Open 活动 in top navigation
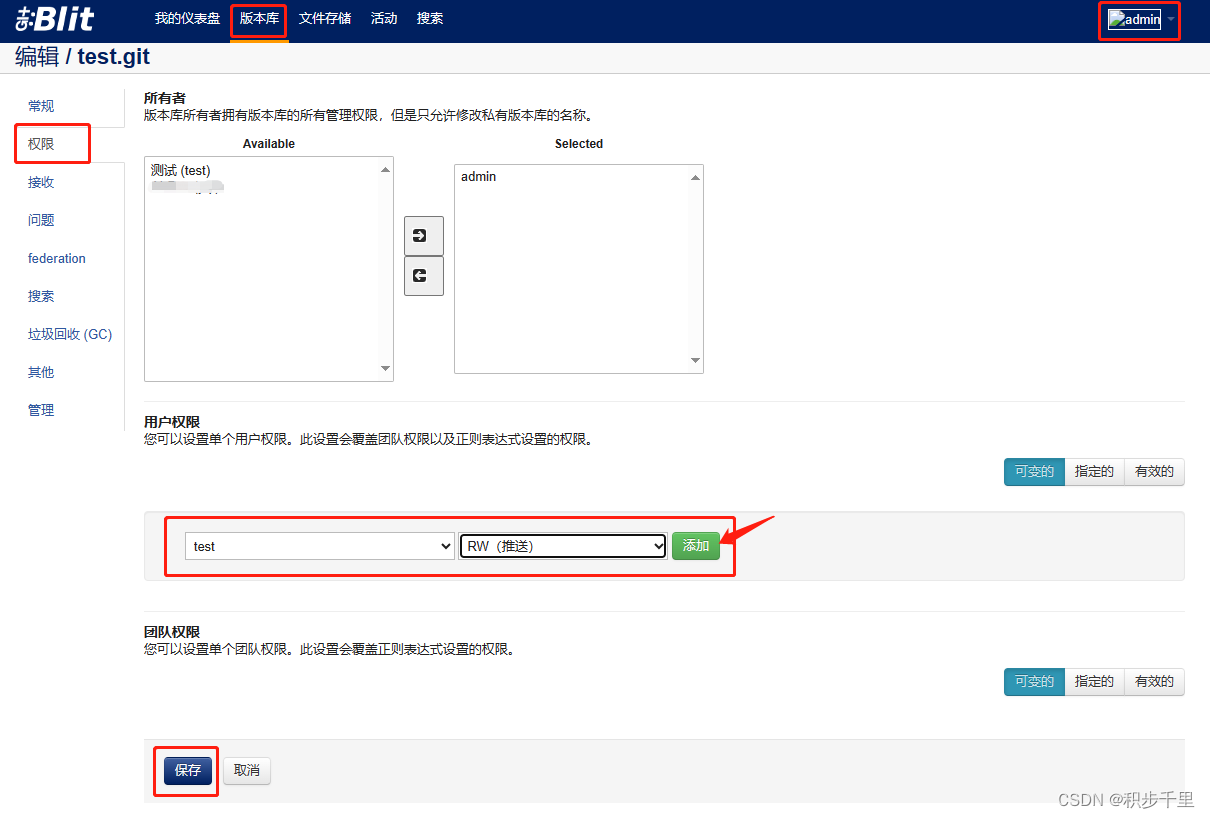 point(384,19)
